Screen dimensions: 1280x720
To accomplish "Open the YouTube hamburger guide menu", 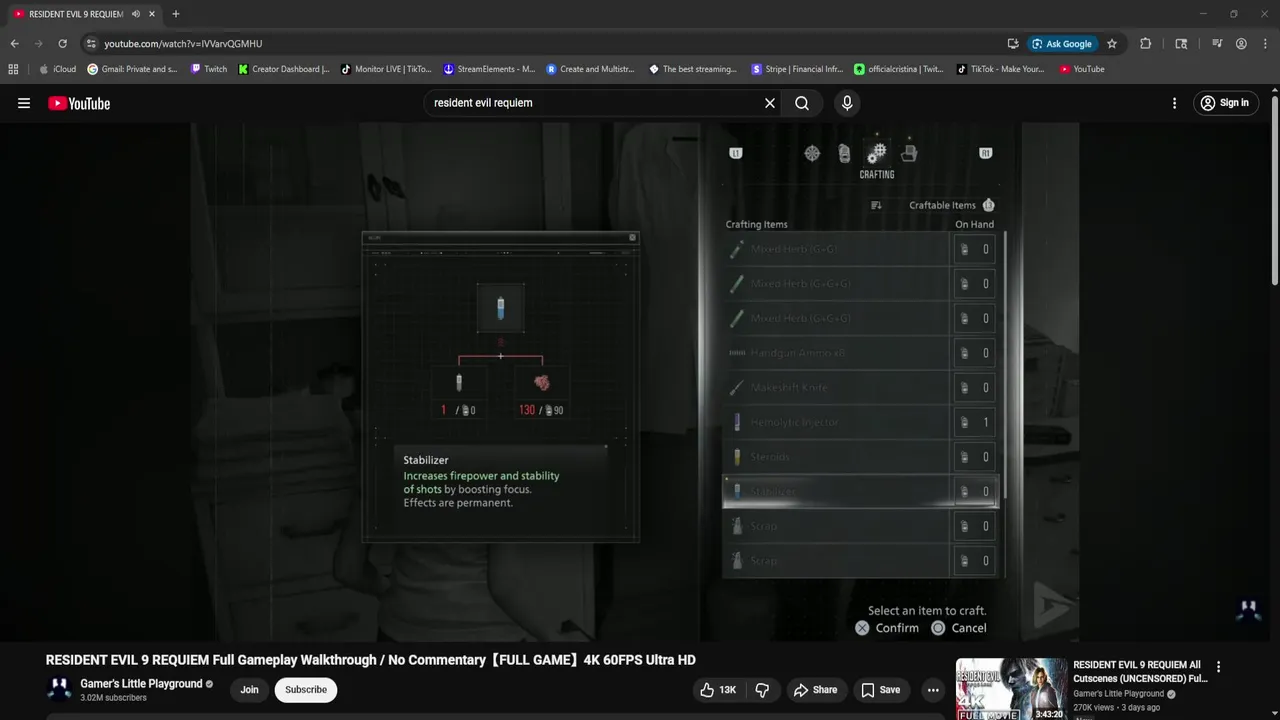I will click(24, 103).
